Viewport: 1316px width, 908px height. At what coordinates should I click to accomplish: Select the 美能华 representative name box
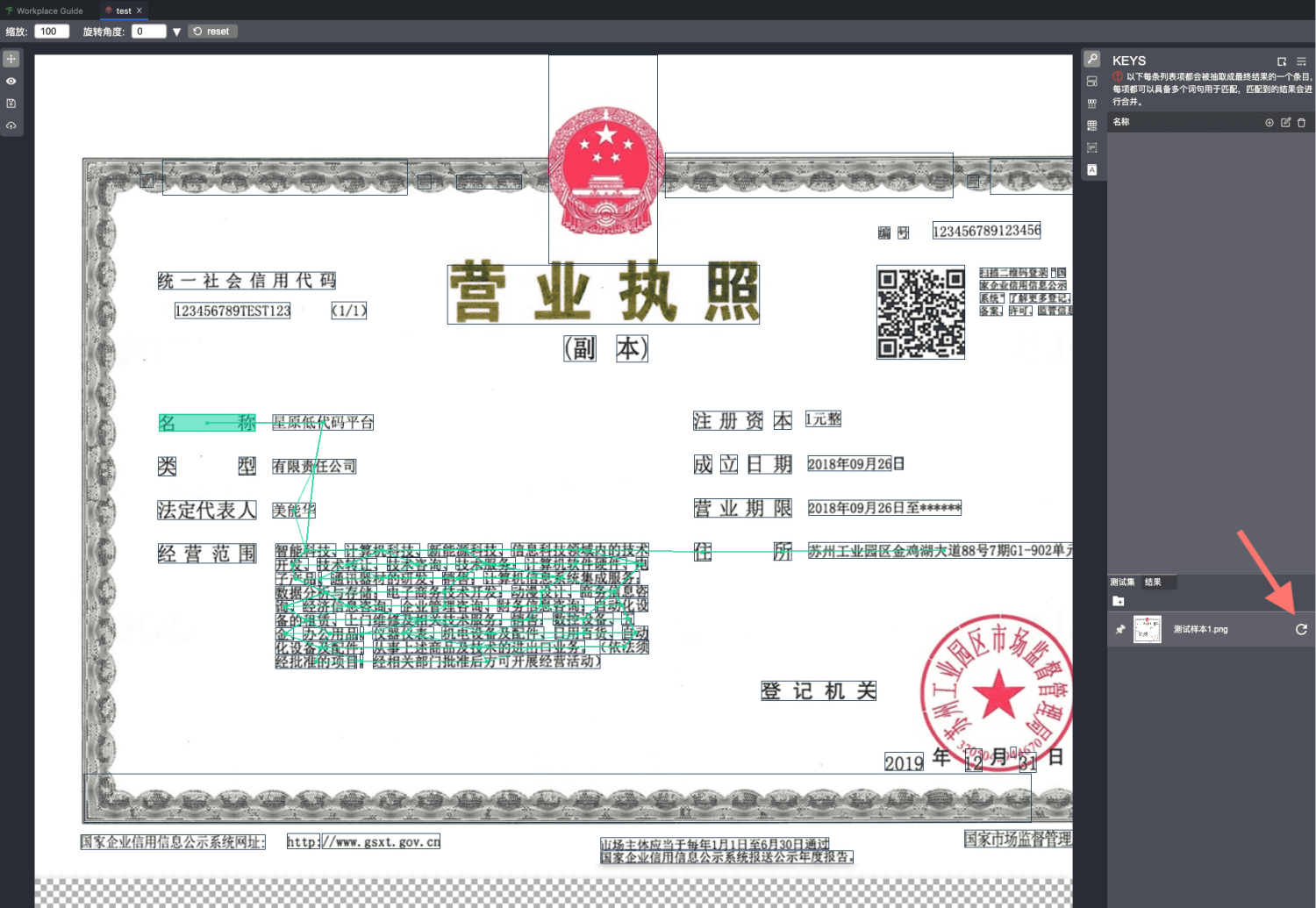tap(294, 511)
